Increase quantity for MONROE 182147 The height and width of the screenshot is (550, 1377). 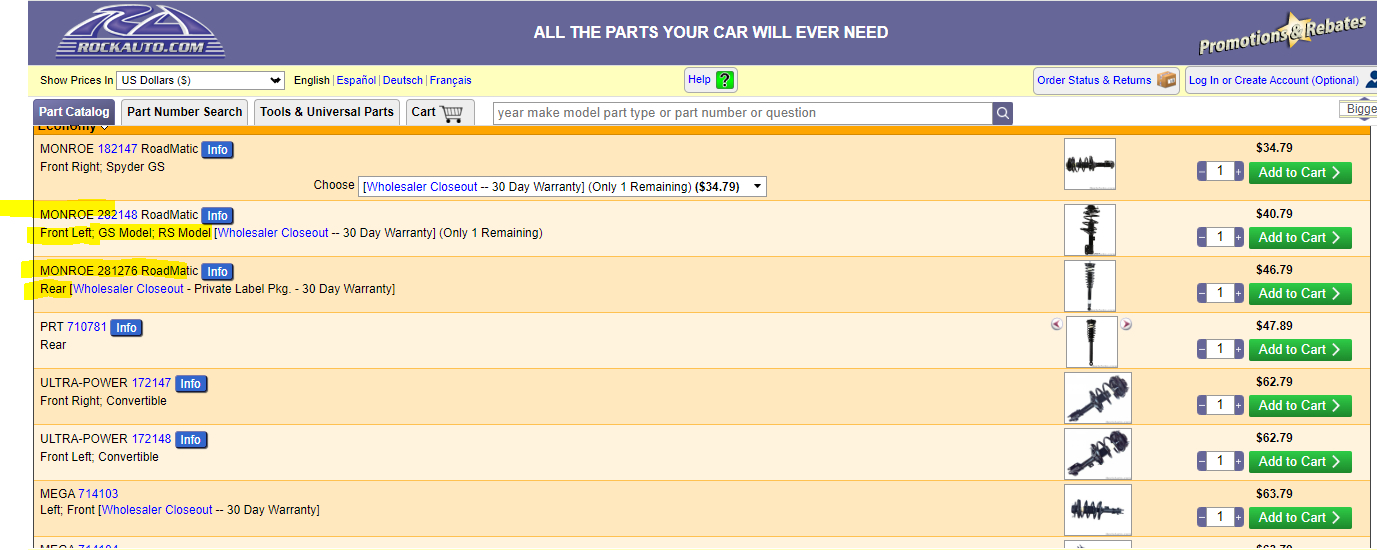click(1238, 172)
